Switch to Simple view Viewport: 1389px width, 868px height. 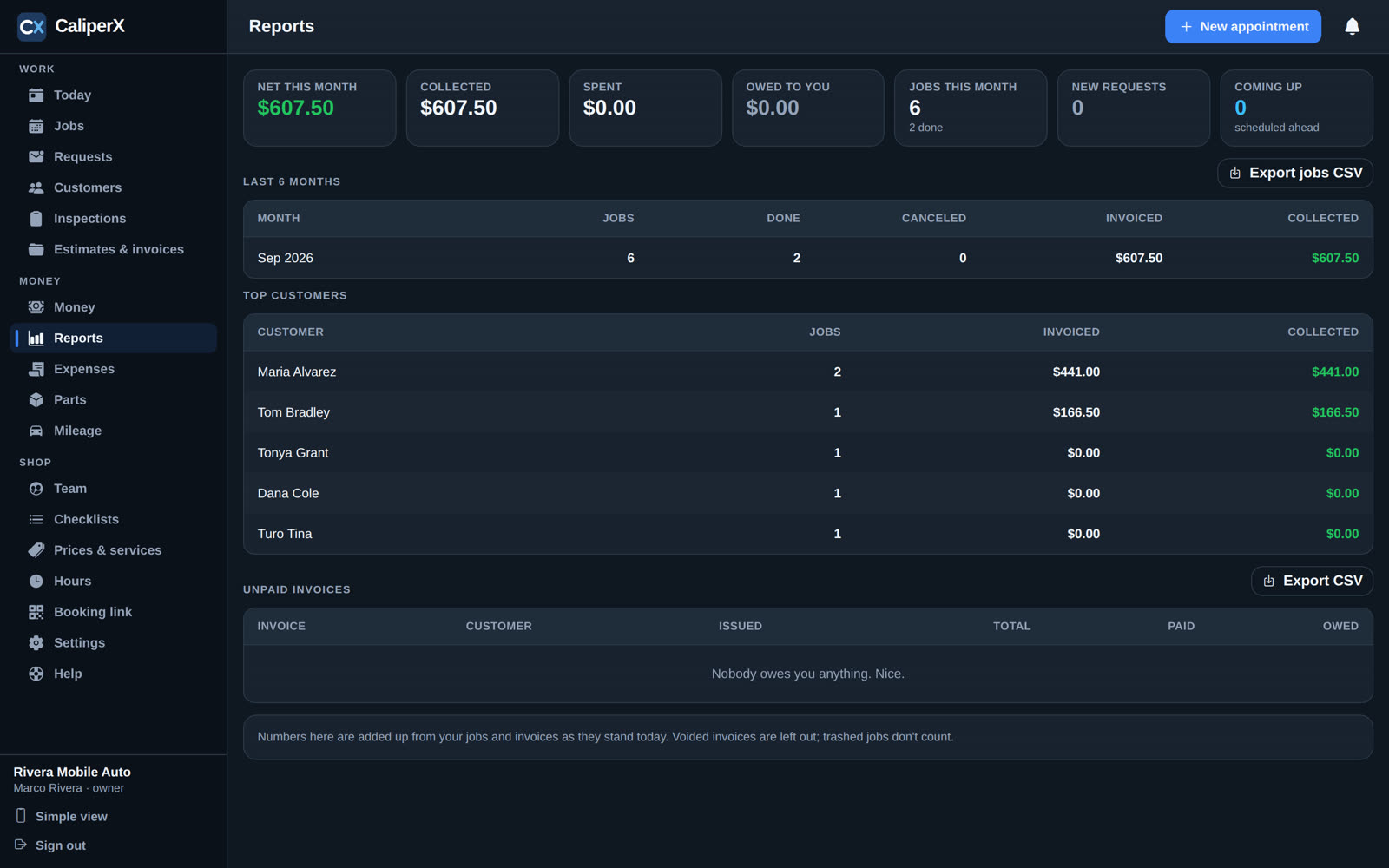tap(62, 817)
